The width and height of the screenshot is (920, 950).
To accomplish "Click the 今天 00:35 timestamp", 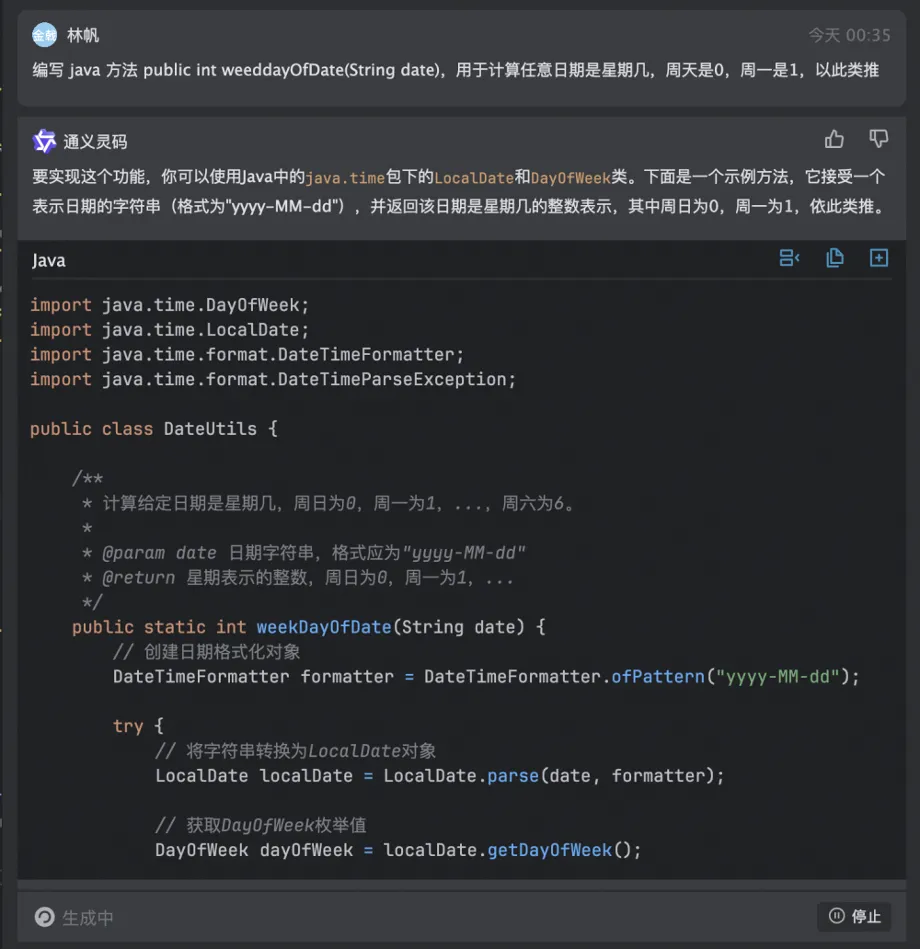I will point(849,36).
